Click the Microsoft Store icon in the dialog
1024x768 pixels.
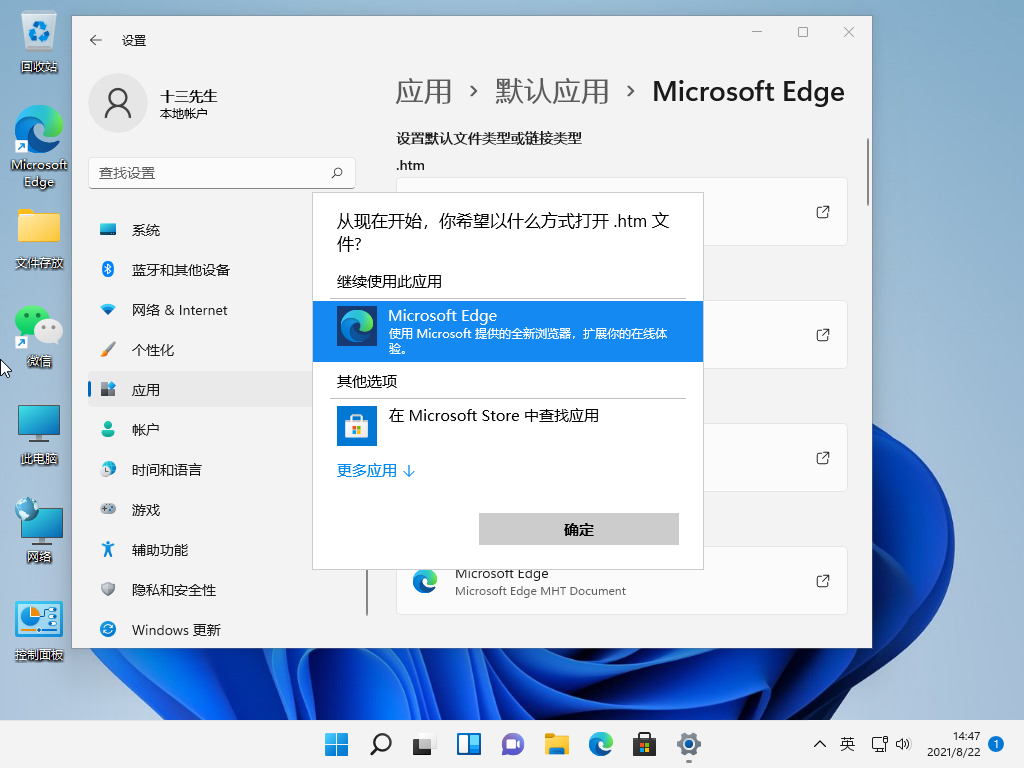[x=356, y=425]
